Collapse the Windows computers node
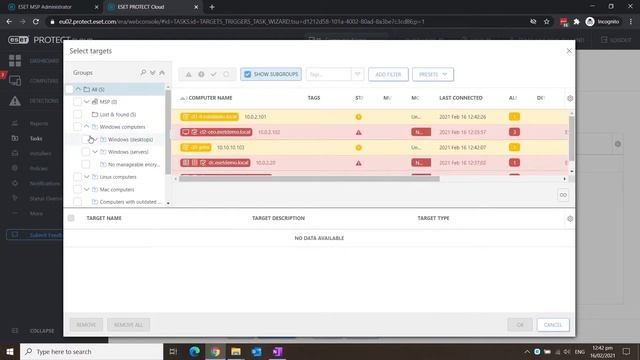640x360 pixels. coord(87,127)
